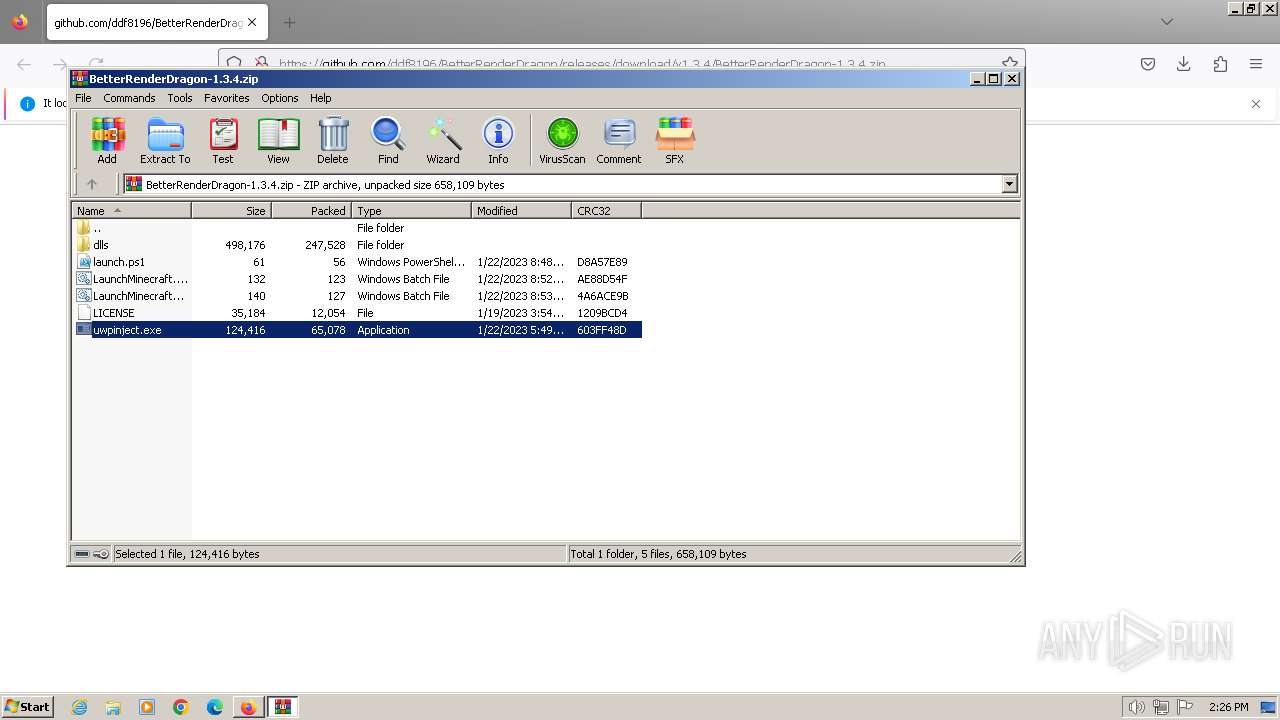The image size is (1280, 720).
Task: Open the Firefox application menu
Action: coord(1256,64)
